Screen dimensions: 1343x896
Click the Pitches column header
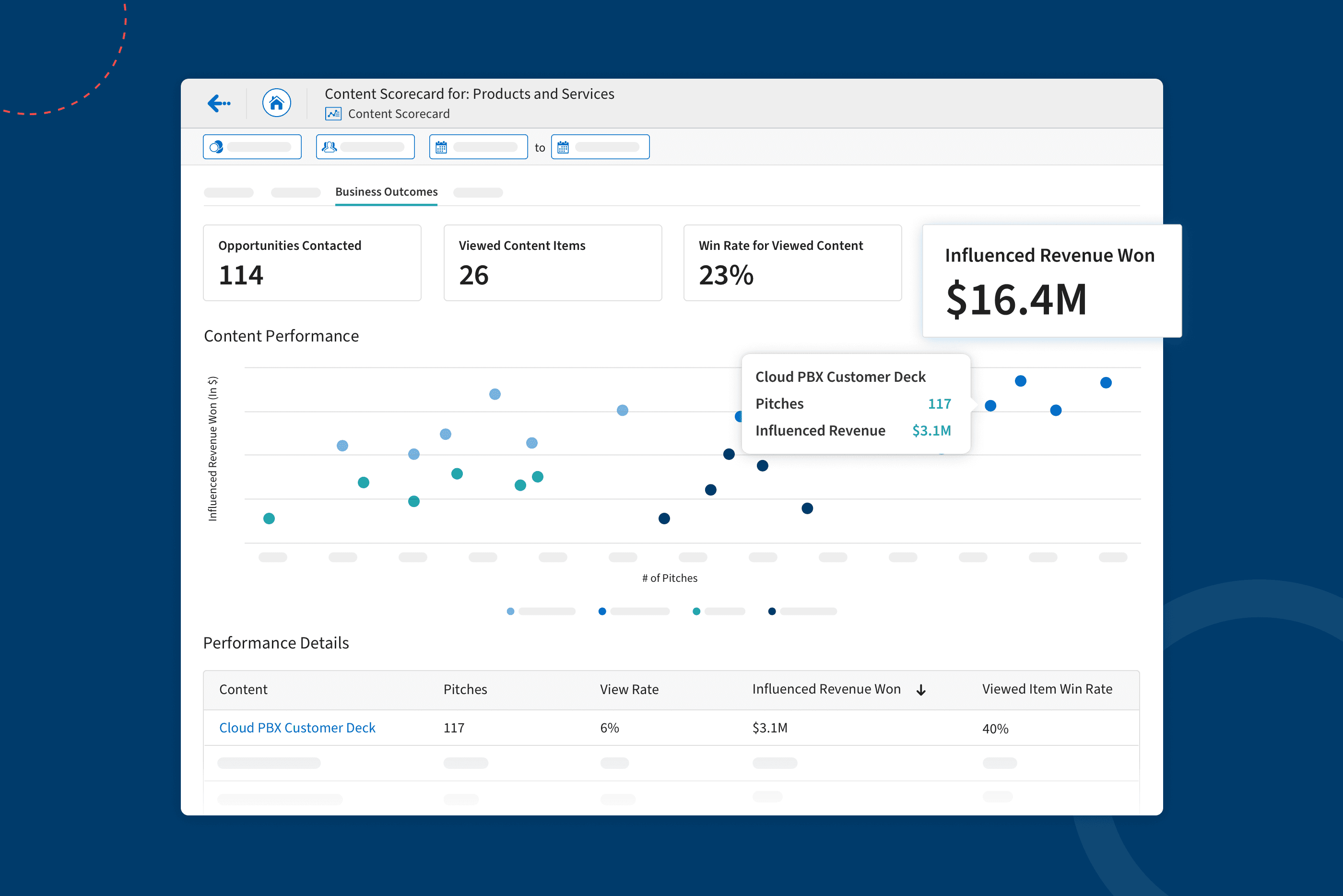pyautogui.click(x=465, y=689)
